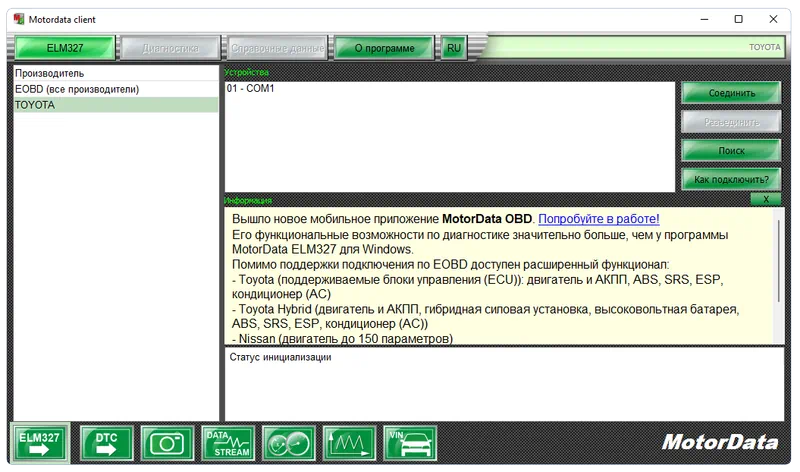Minimize the Motordata client window

coord(704,19)
